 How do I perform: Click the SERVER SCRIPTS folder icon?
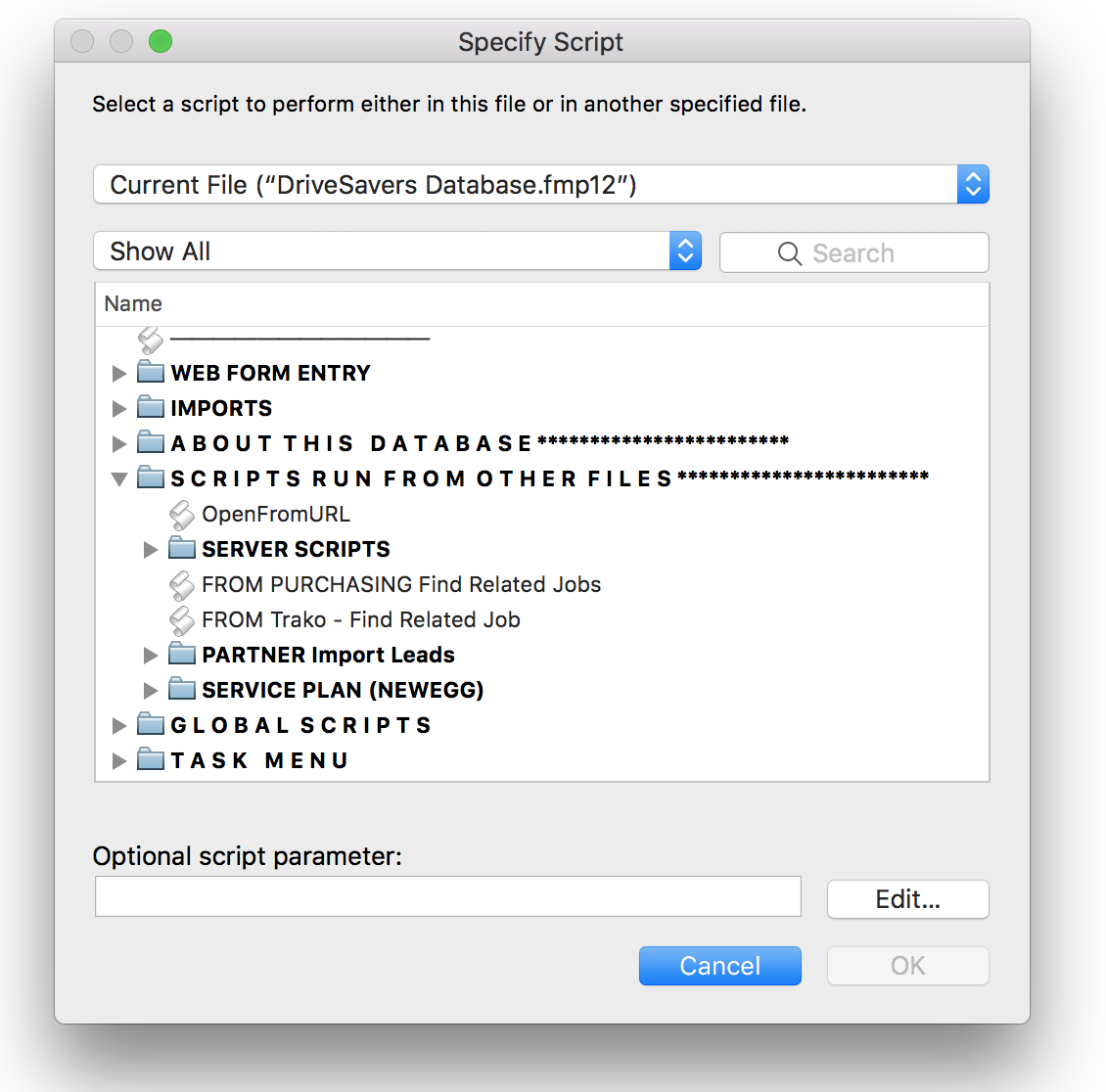coord(182,548)
